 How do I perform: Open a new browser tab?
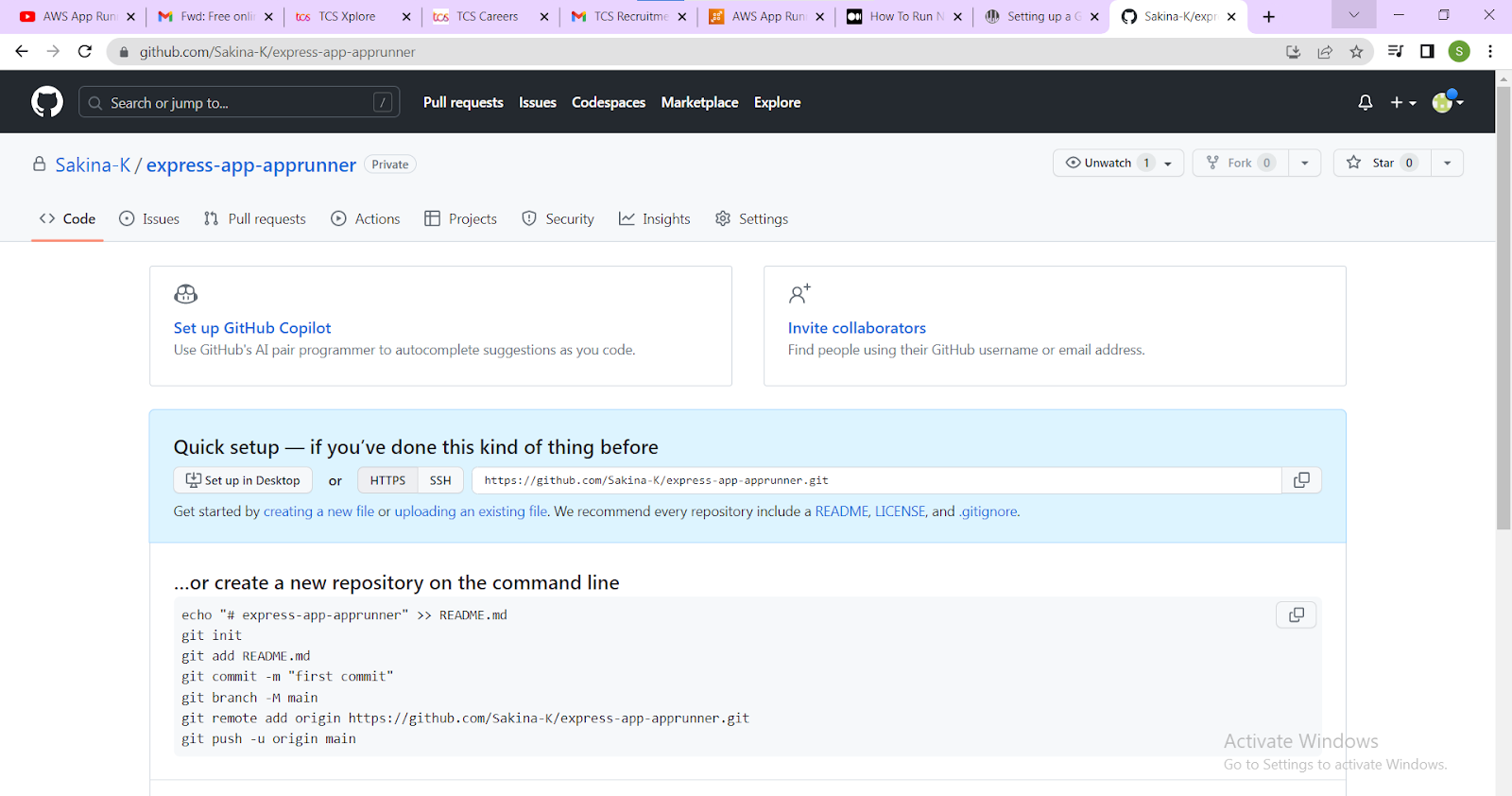click(x=1269, y=16)
